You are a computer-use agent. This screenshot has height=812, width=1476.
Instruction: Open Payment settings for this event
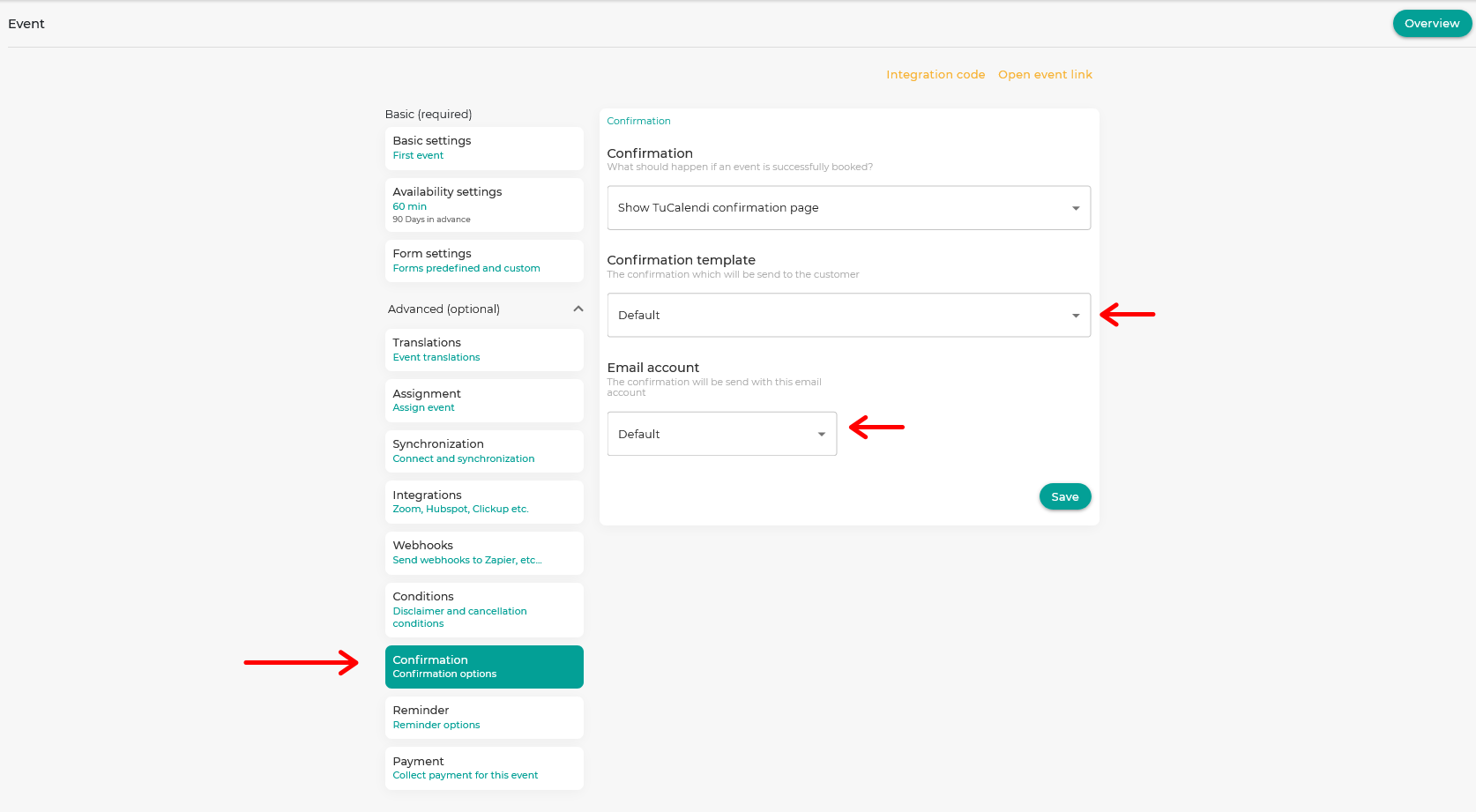coord(483,767)
